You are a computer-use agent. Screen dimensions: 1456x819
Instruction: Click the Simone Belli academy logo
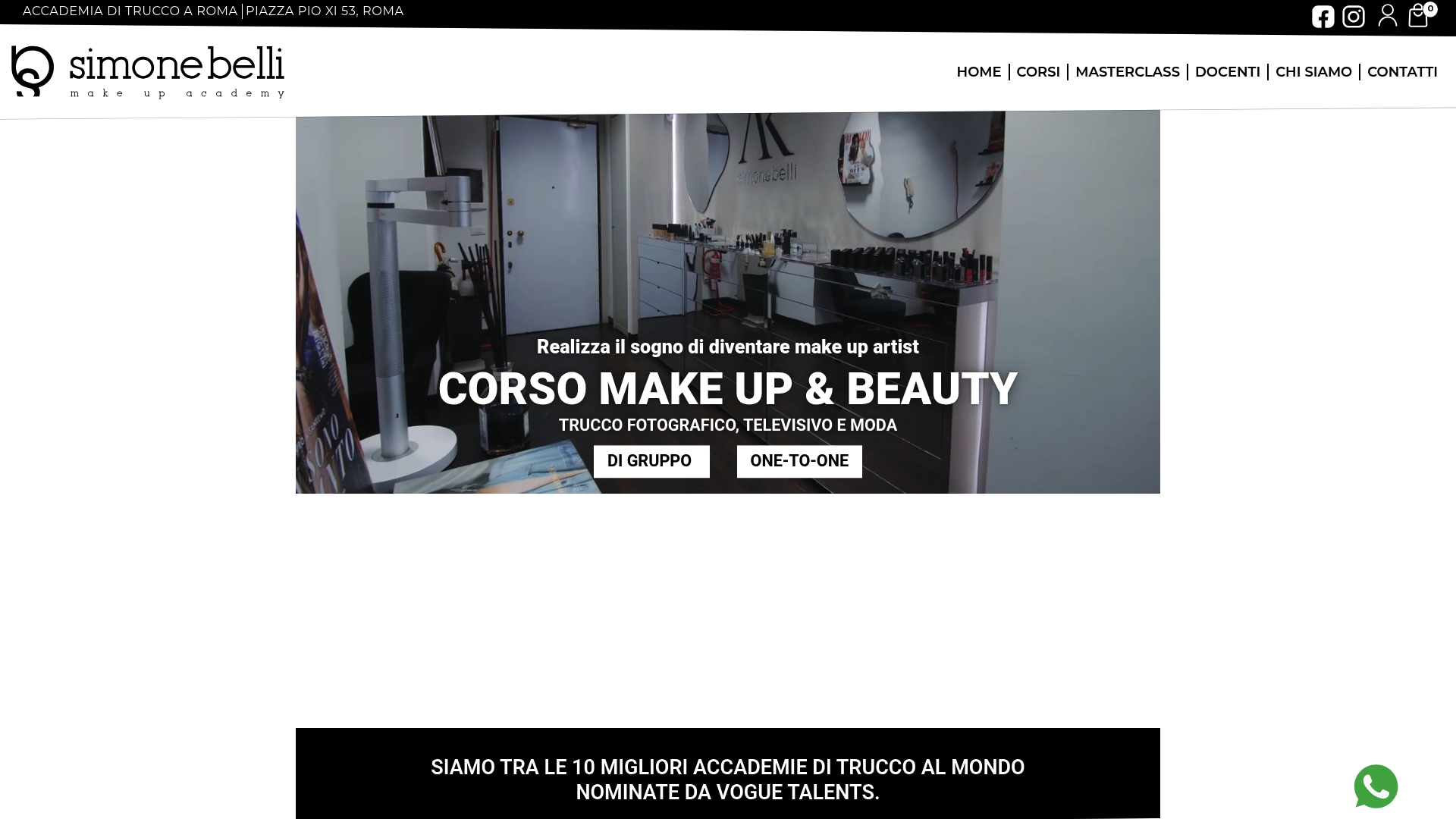coord(148,72)
